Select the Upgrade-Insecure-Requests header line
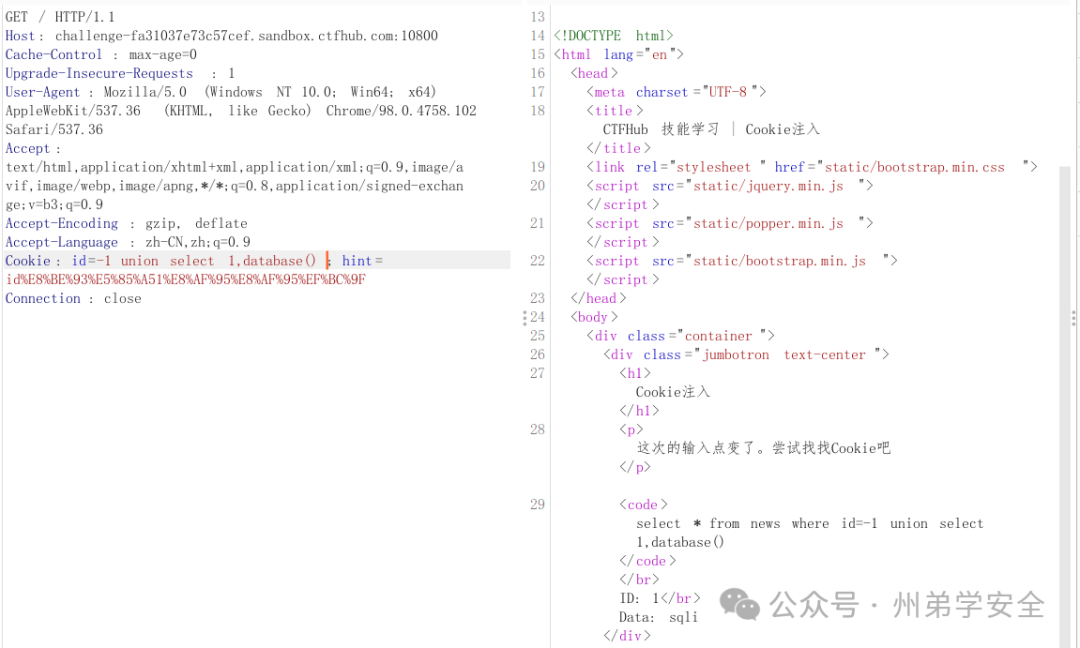The width and height of the screenshot is (1080, 648). [x=120, y=73]
